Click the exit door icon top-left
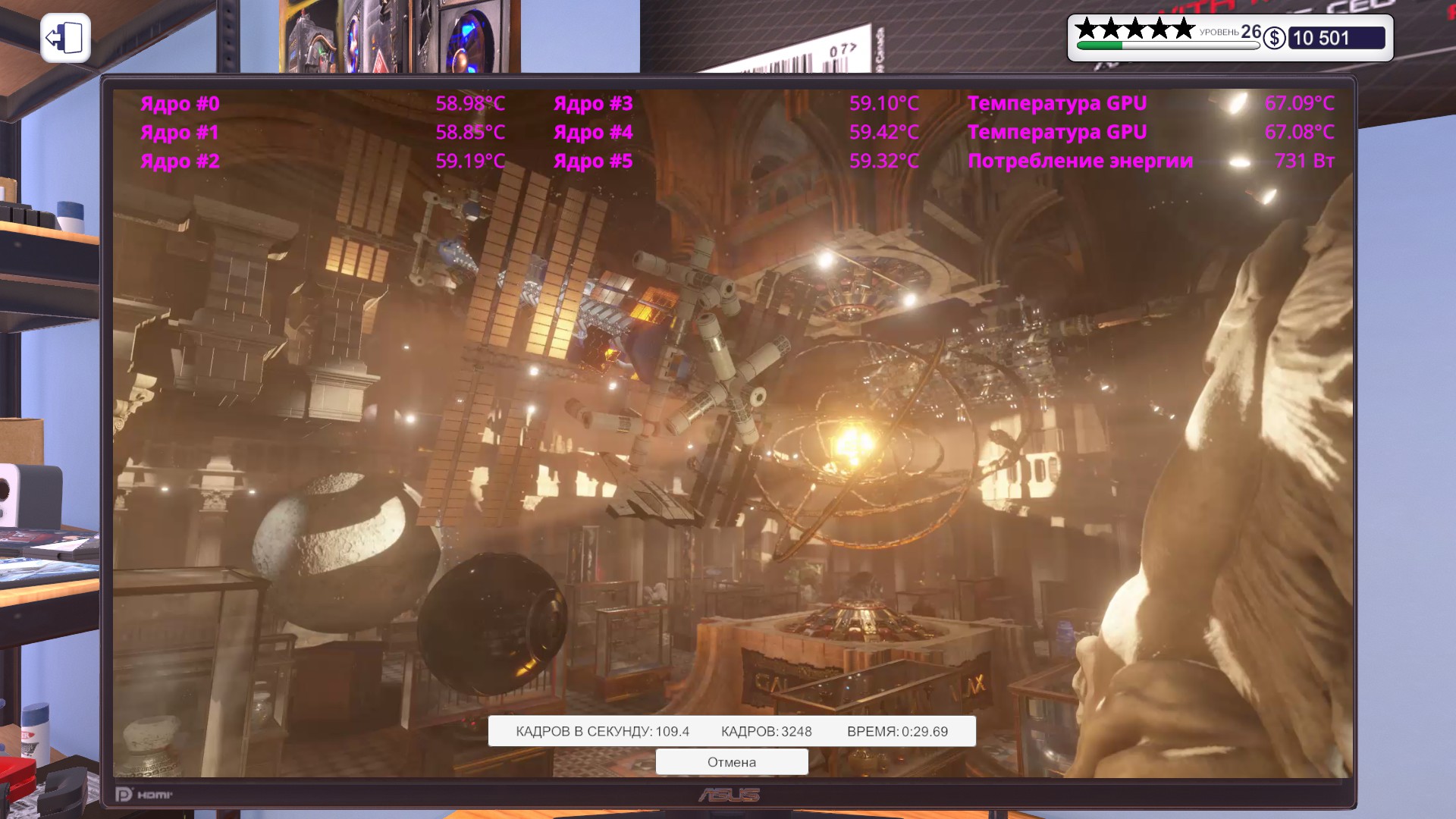 click(x=65, y=38)
